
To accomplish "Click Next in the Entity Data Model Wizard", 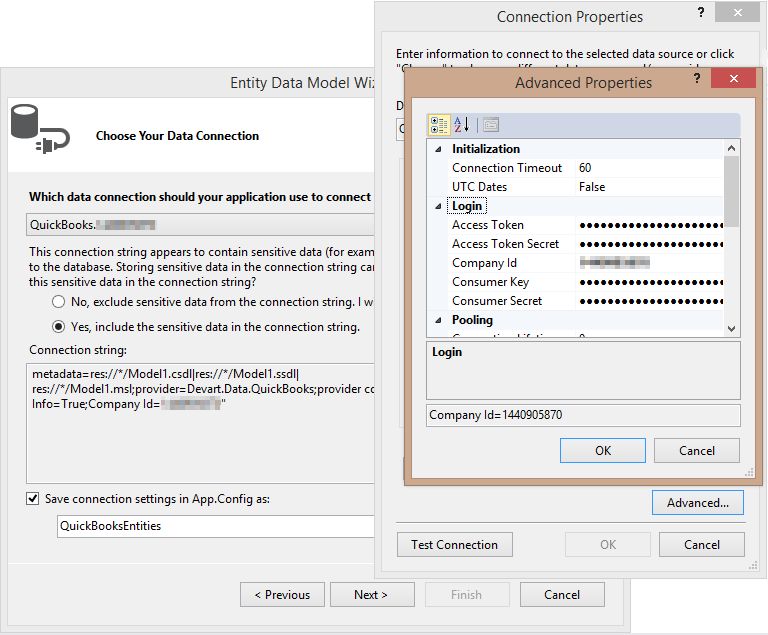I will tap(370, 594).
